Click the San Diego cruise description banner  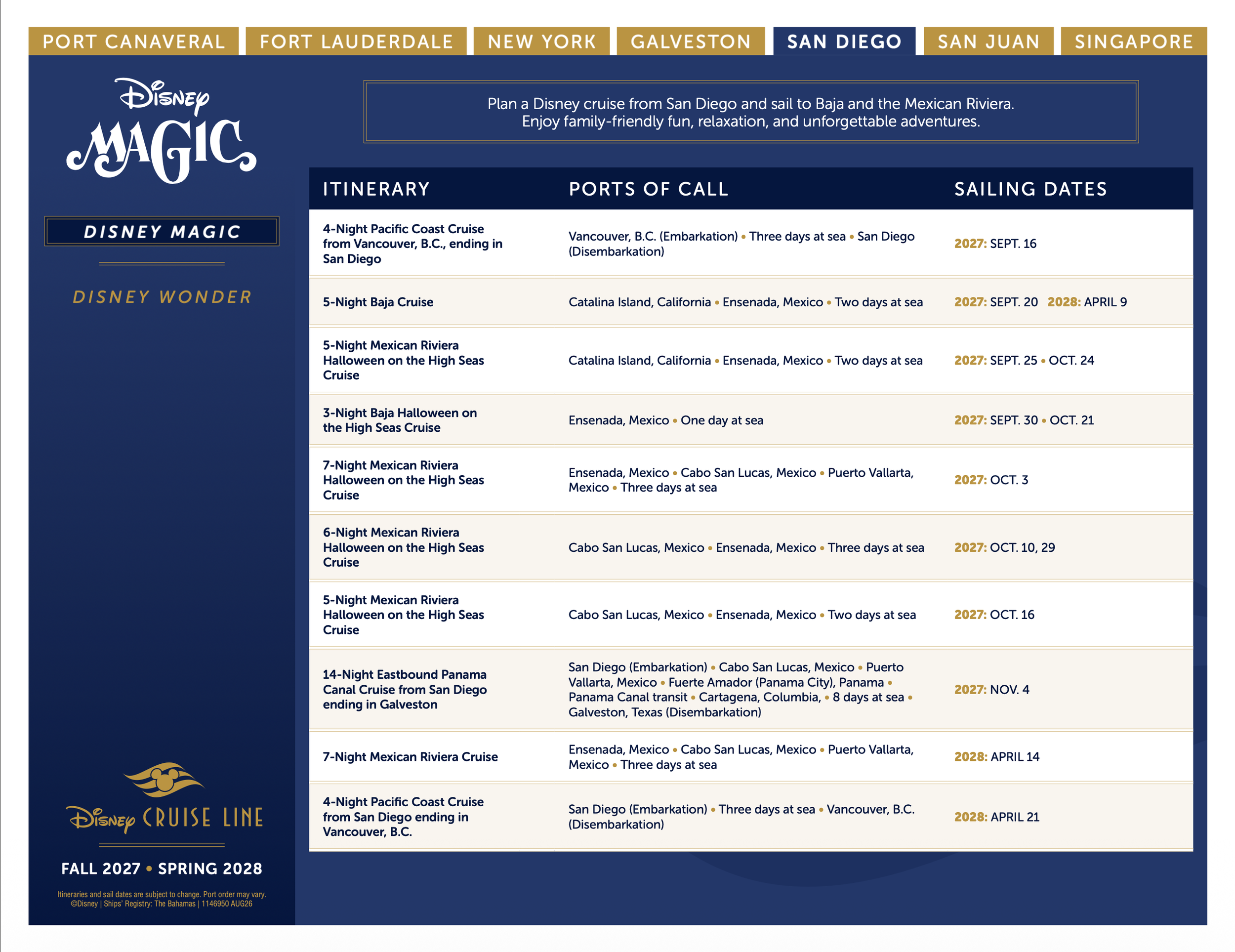750,112
